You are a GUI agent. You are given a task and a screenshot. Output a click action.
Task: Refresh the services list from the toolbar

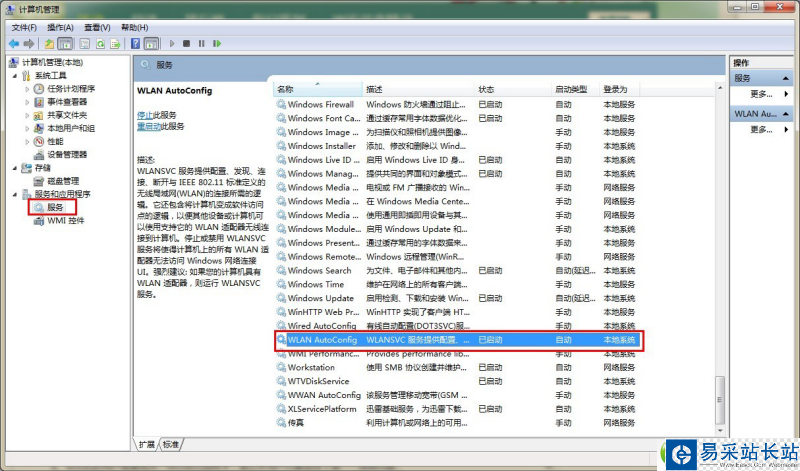tap(101, 44)
